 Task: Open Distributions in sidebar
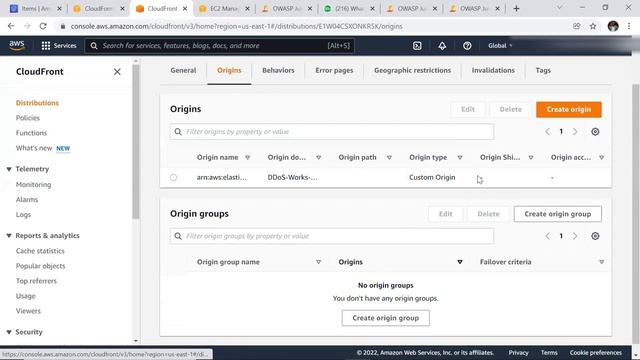coord(37,103)
